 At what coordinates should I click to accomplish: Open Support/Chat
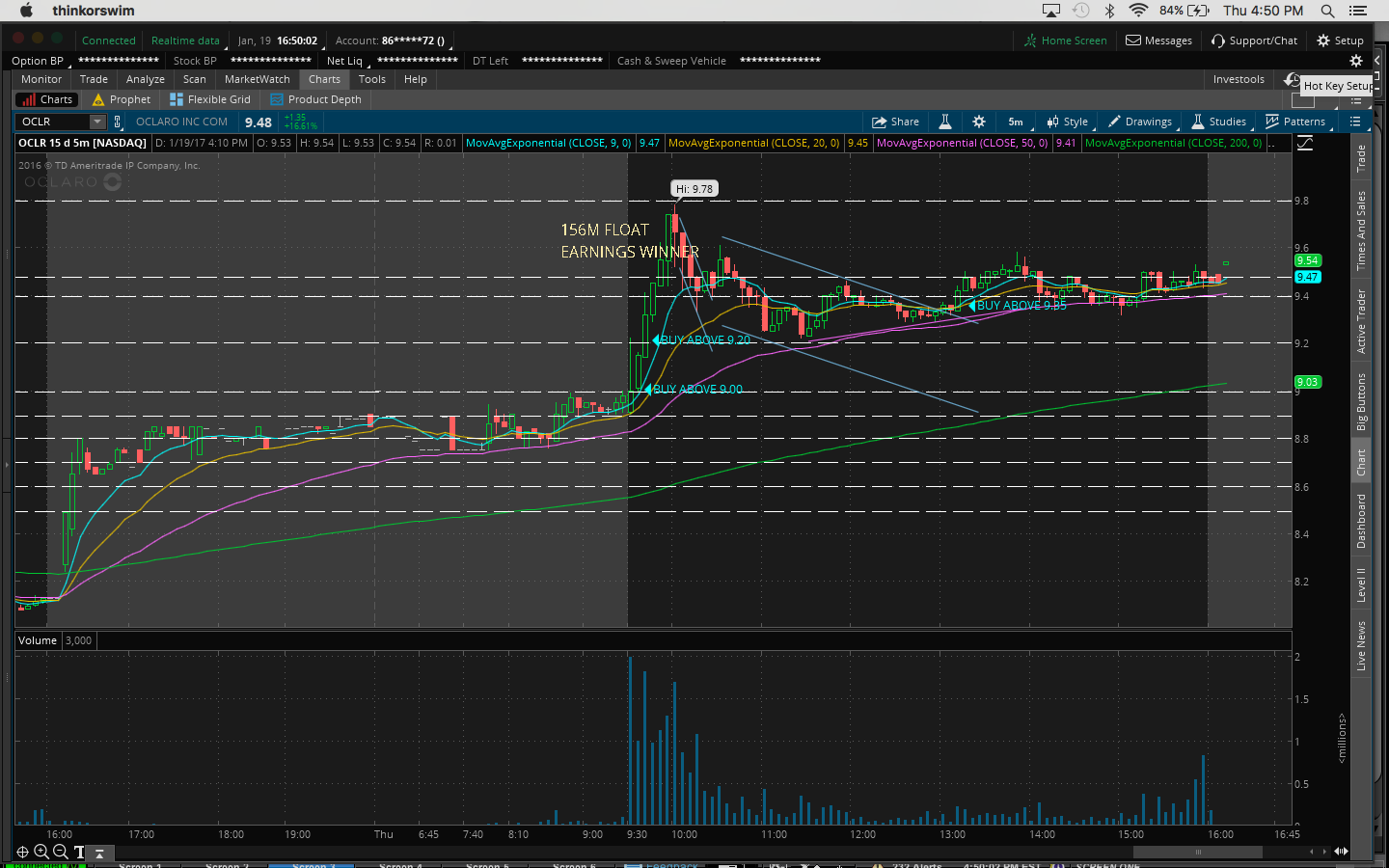(1254, 41)
